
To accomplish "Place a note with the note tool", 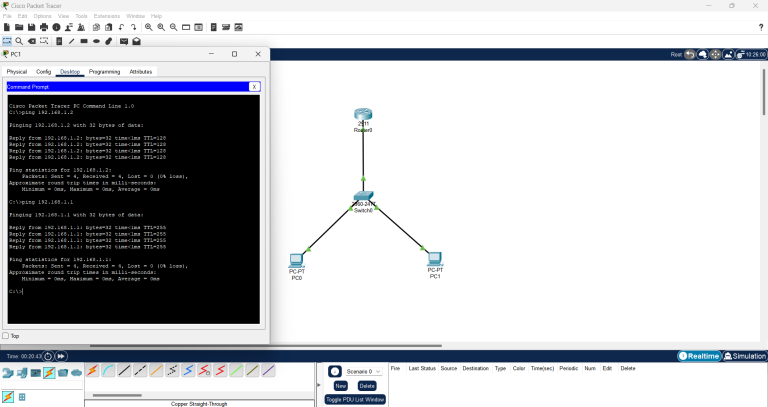I will [59, 41].
